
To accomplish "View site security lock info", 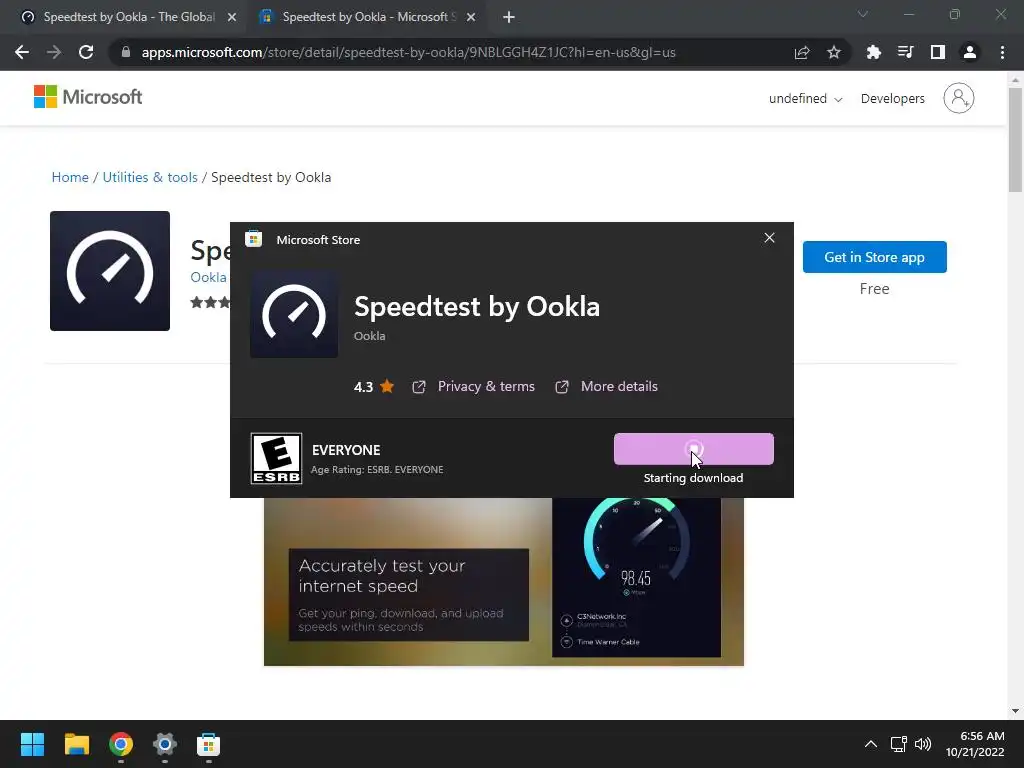I will [125, 52].
